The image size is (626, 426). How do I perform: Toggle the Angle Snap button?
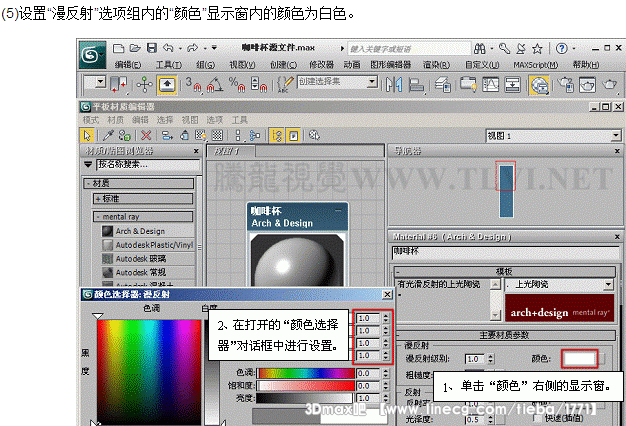215,85
